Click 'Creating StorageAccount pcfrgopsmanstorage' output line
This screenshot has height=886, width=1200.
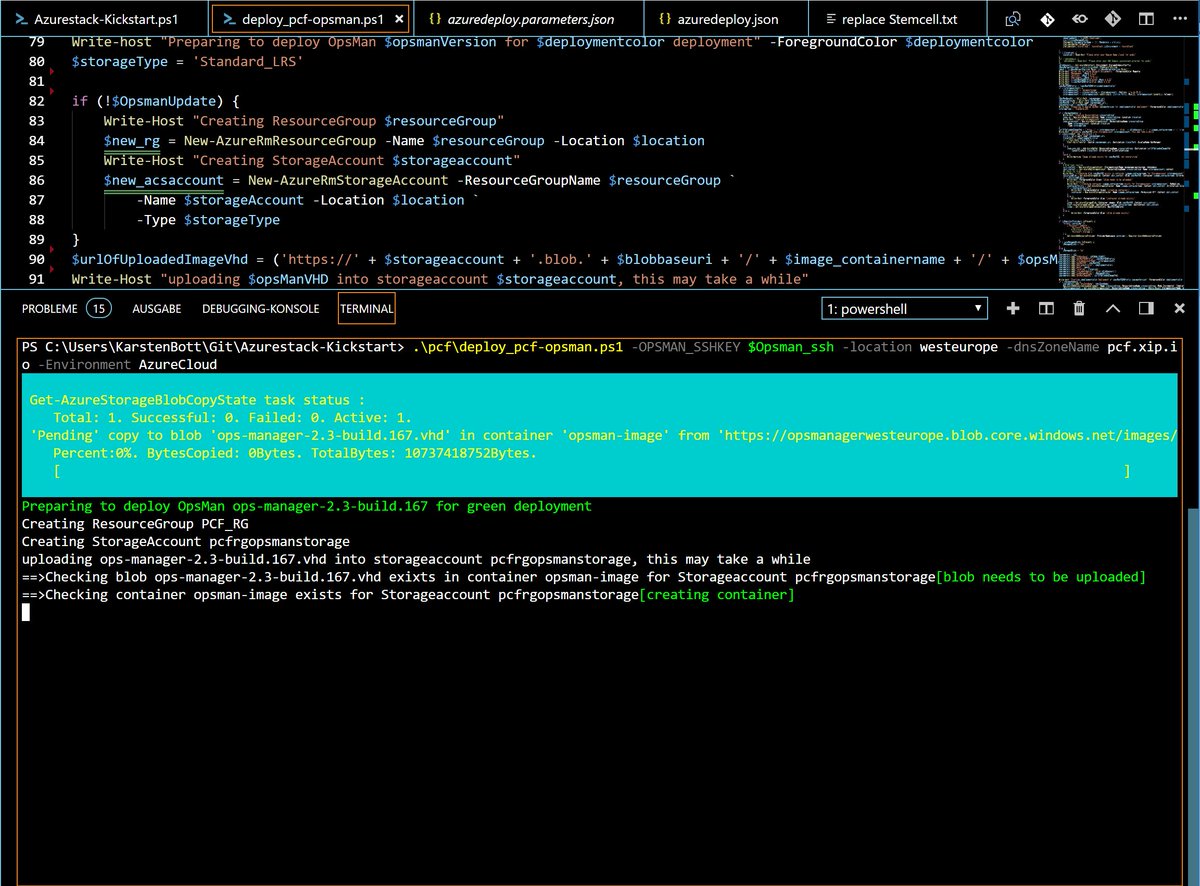(186, 542)
